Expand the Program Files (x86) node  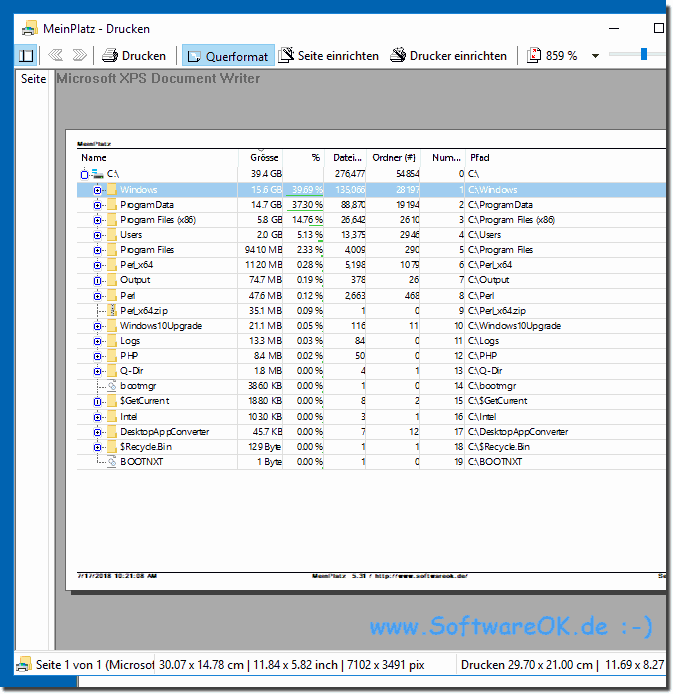tap(97, 220)
